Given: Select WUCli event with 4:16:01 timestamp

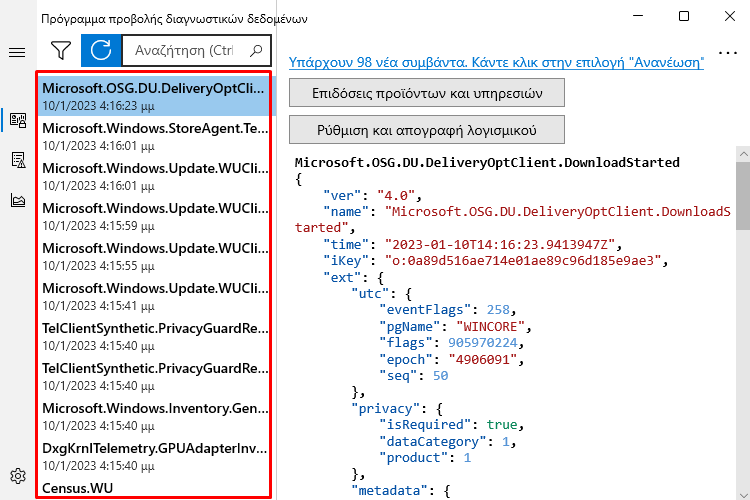Looking at the screenshot, I should pos(154,176).
